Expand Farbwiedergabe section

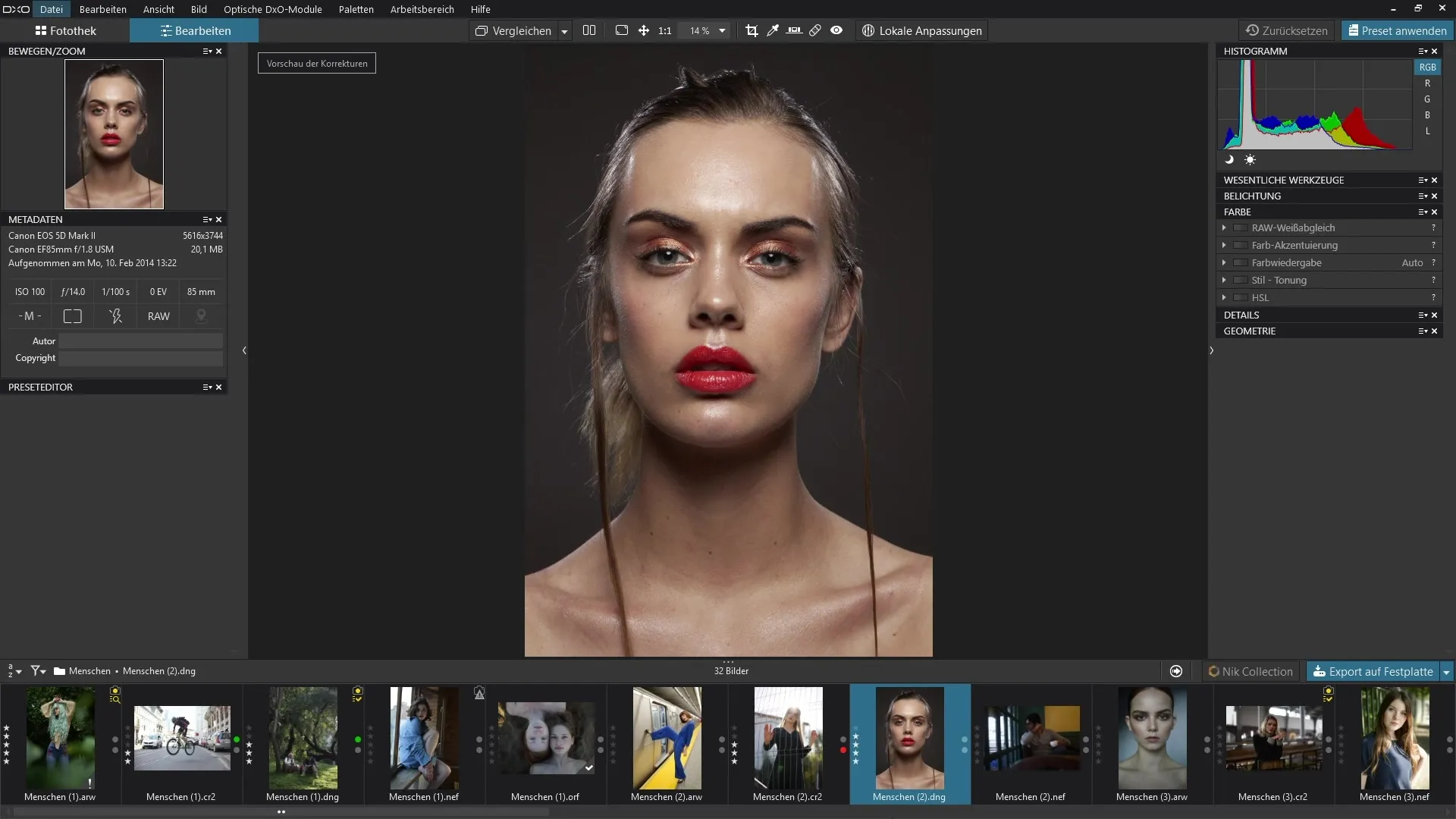click(1224, 262)
